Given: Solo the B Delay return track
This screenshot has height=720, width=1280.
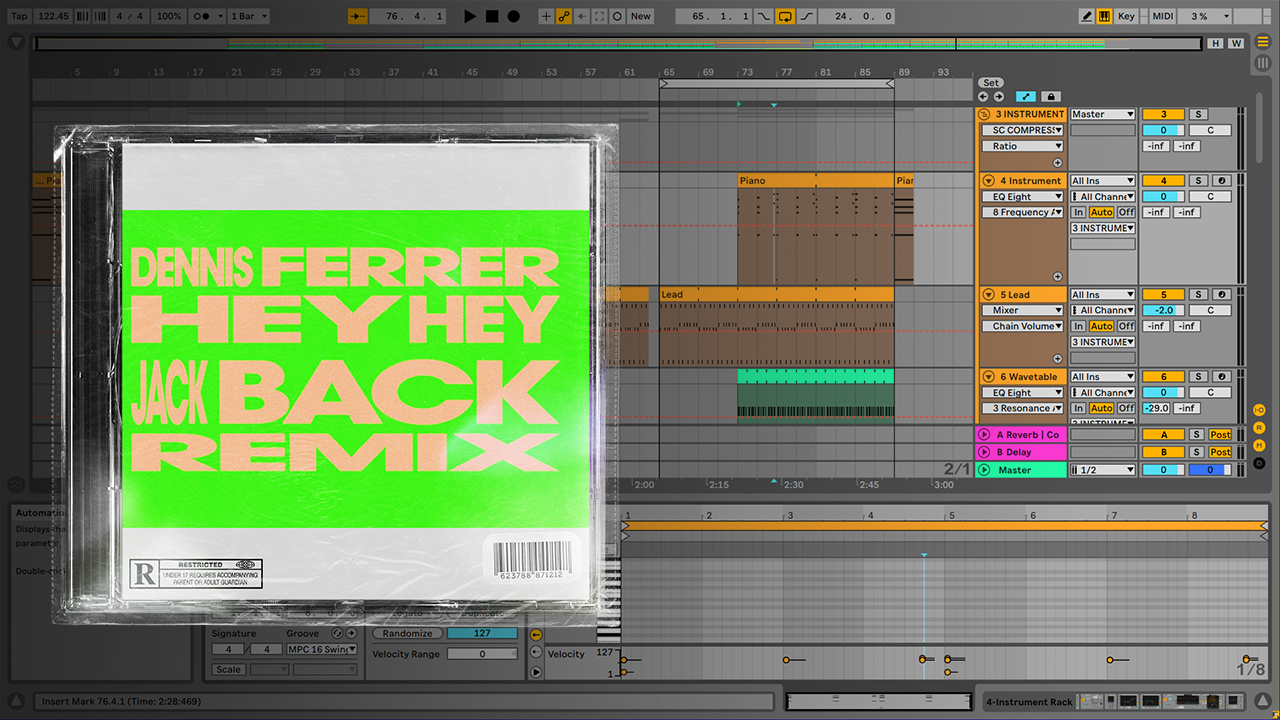Looking at the screenshot, I should click(x=1197, y=452).
